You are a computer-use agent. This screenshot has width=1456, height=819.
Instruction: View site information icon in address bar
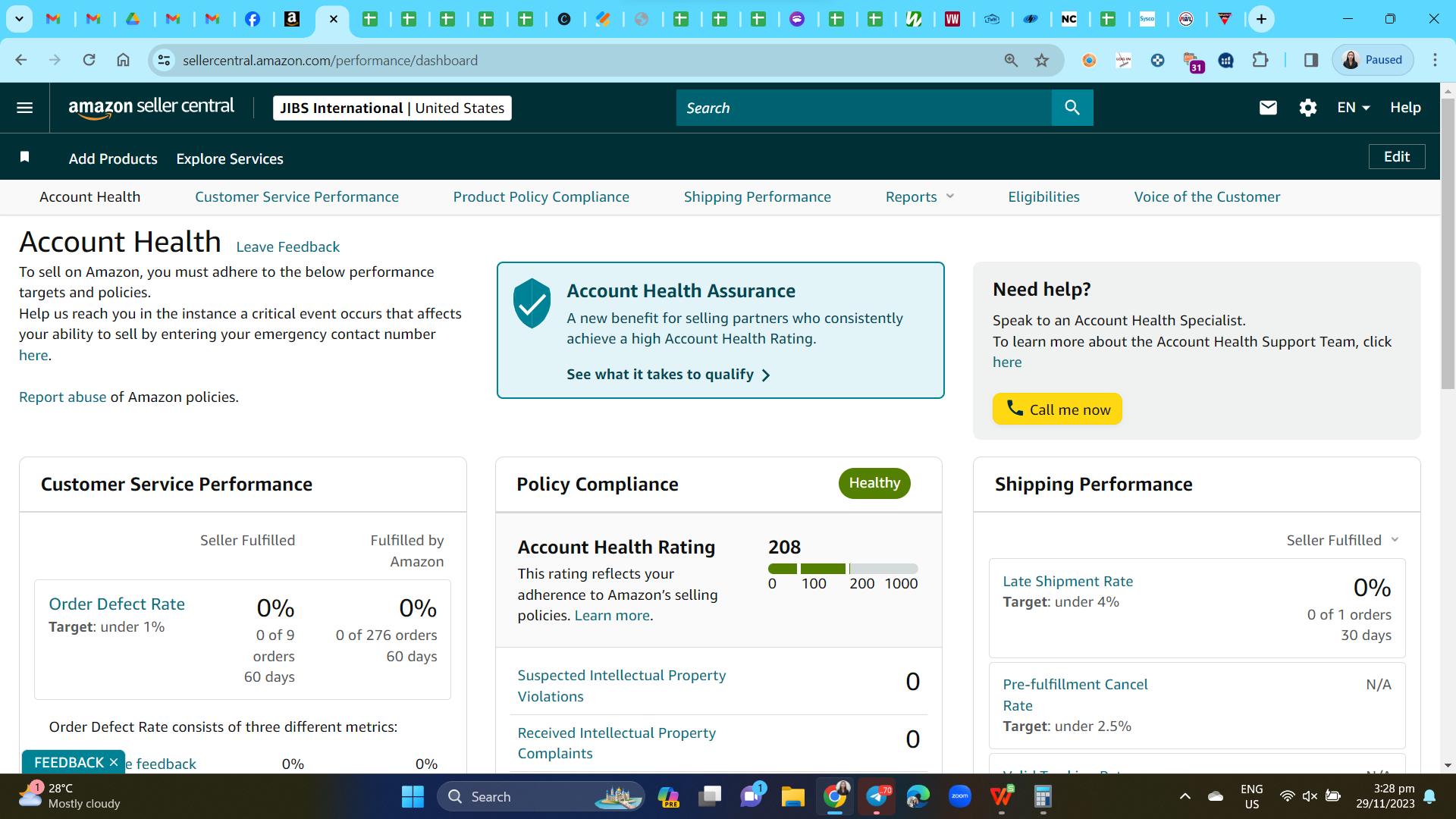(164, 60)
